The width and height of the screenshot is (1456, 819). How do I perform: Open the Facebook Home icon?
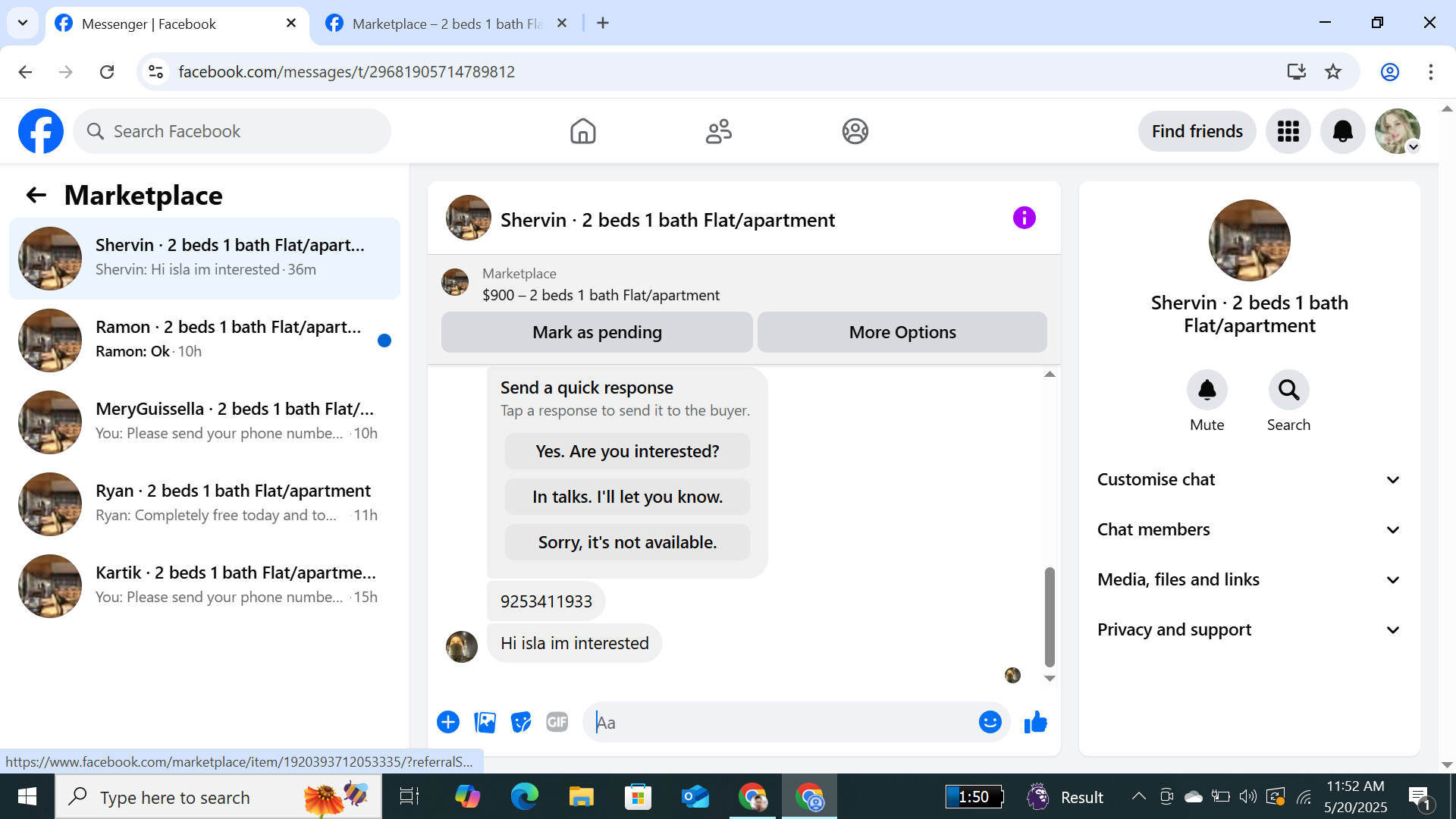point(582,131)
